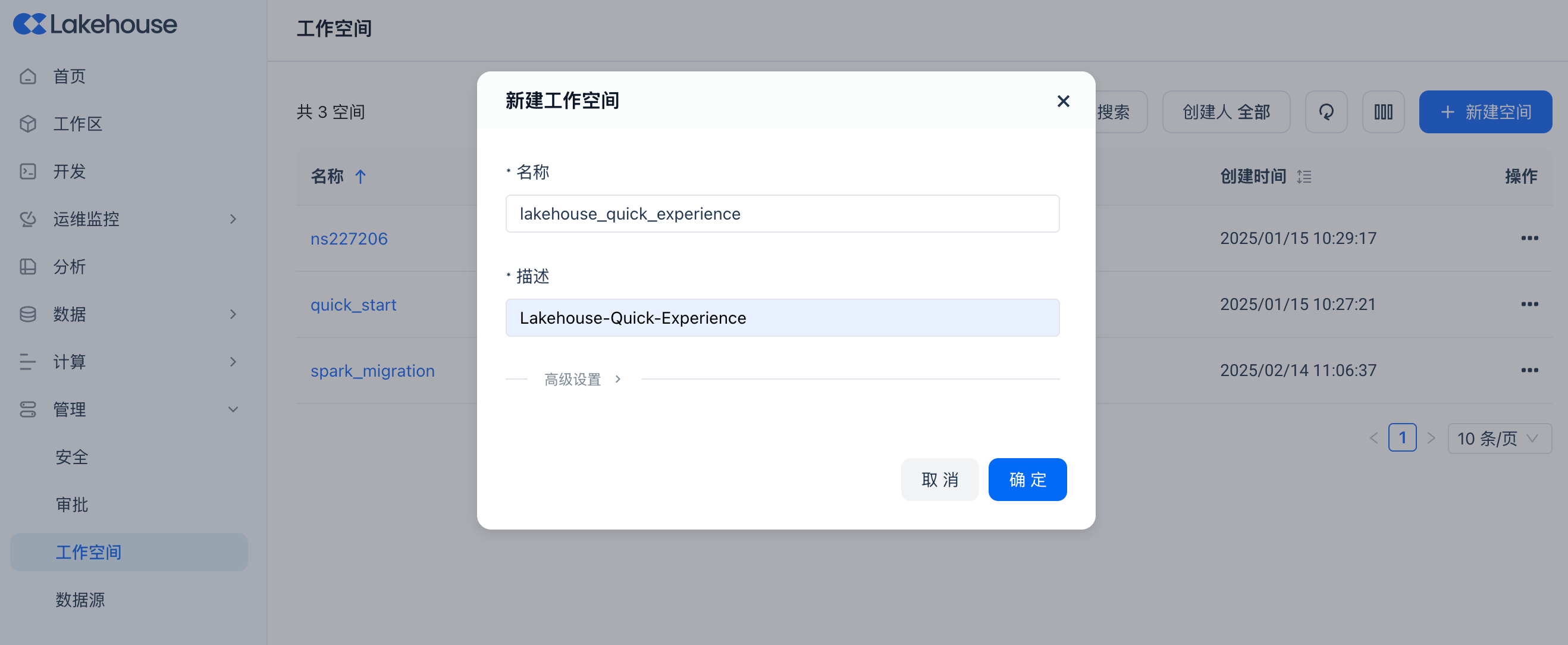Viewport: 1568px width, 645px height.
Task: Click the Home icon in the sidebar
Action: click(x=28, y=77)
